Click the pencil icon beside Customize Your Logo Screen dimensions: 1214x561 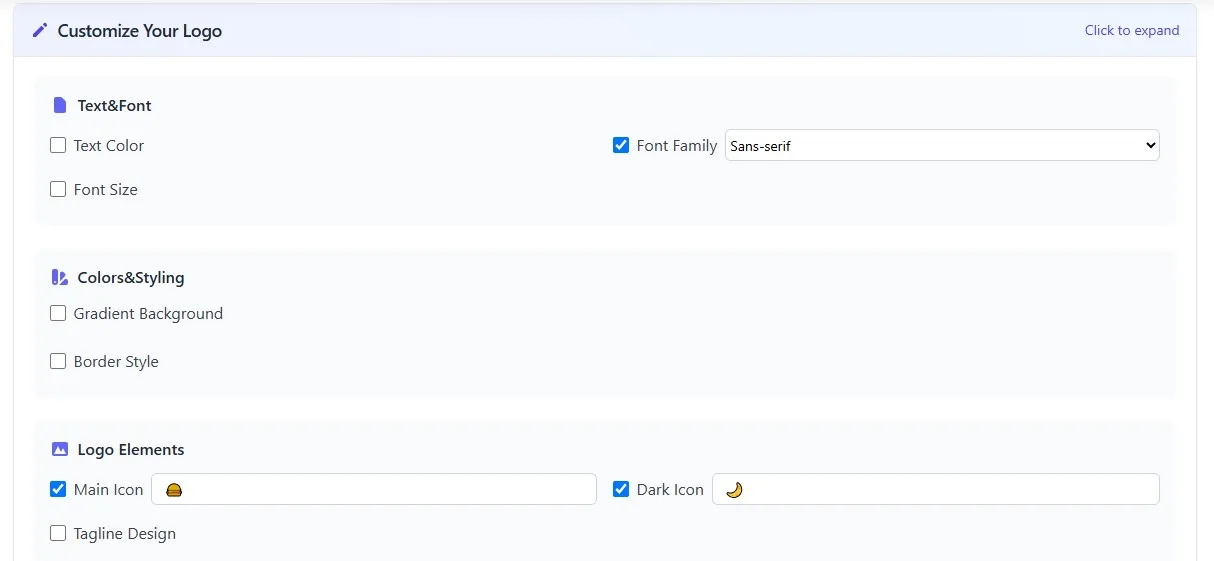click(40, 30)
